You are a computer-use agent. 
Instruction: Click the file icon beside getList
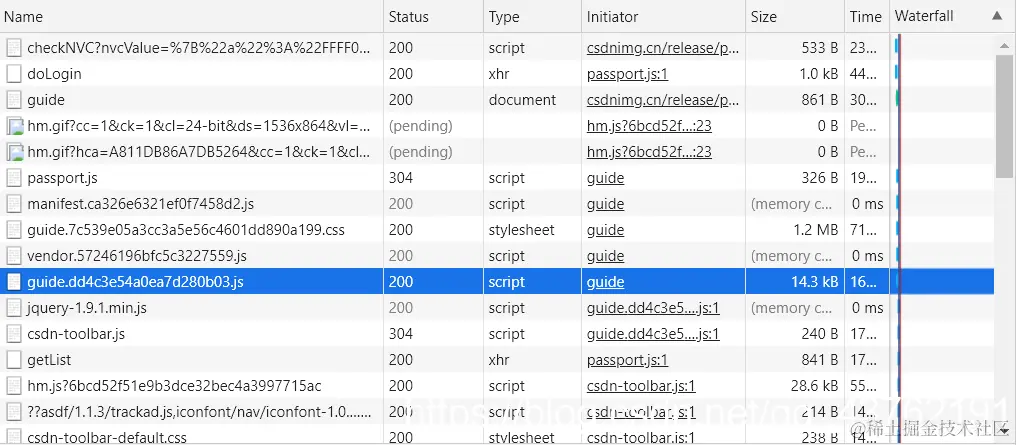(x=14, y=359)
